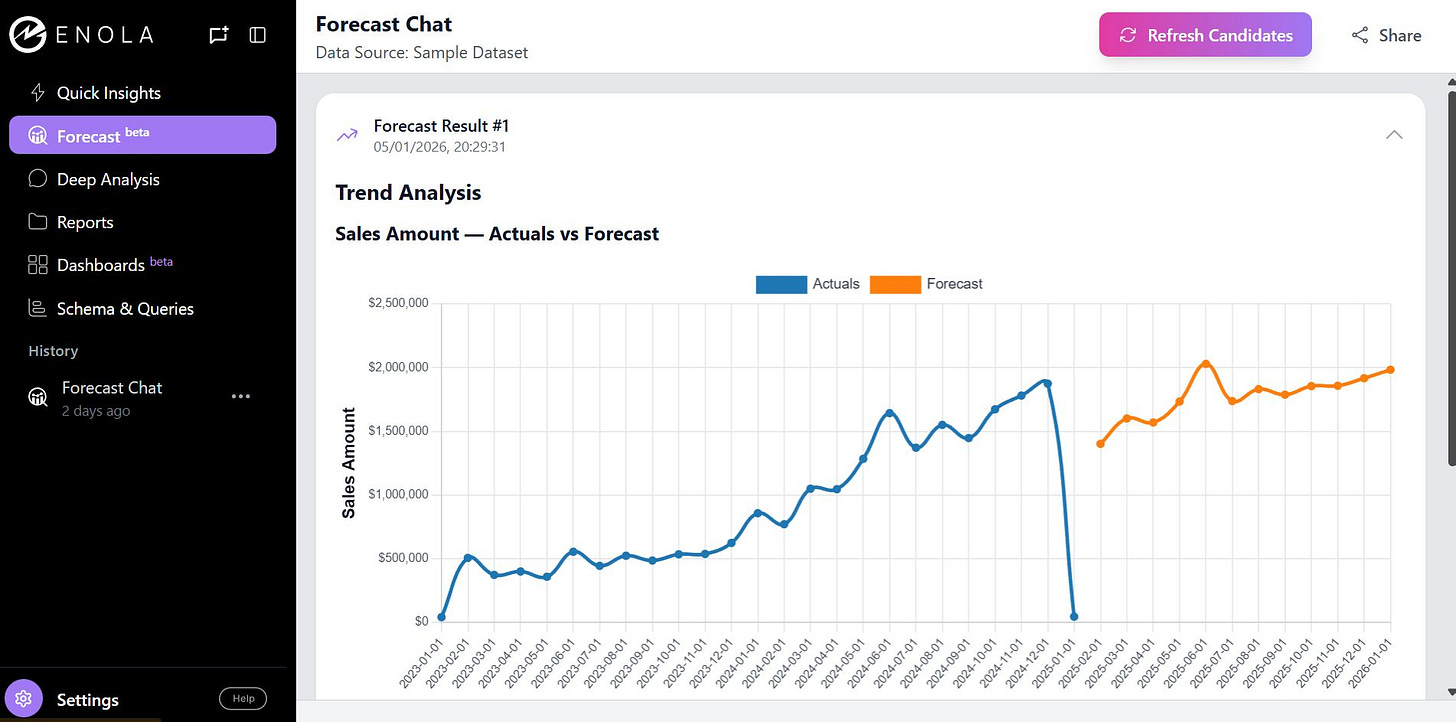The height and width of the screenshot is (722, 1456).
Task: Select Reports in the sidebar
Action: point(37,222)
